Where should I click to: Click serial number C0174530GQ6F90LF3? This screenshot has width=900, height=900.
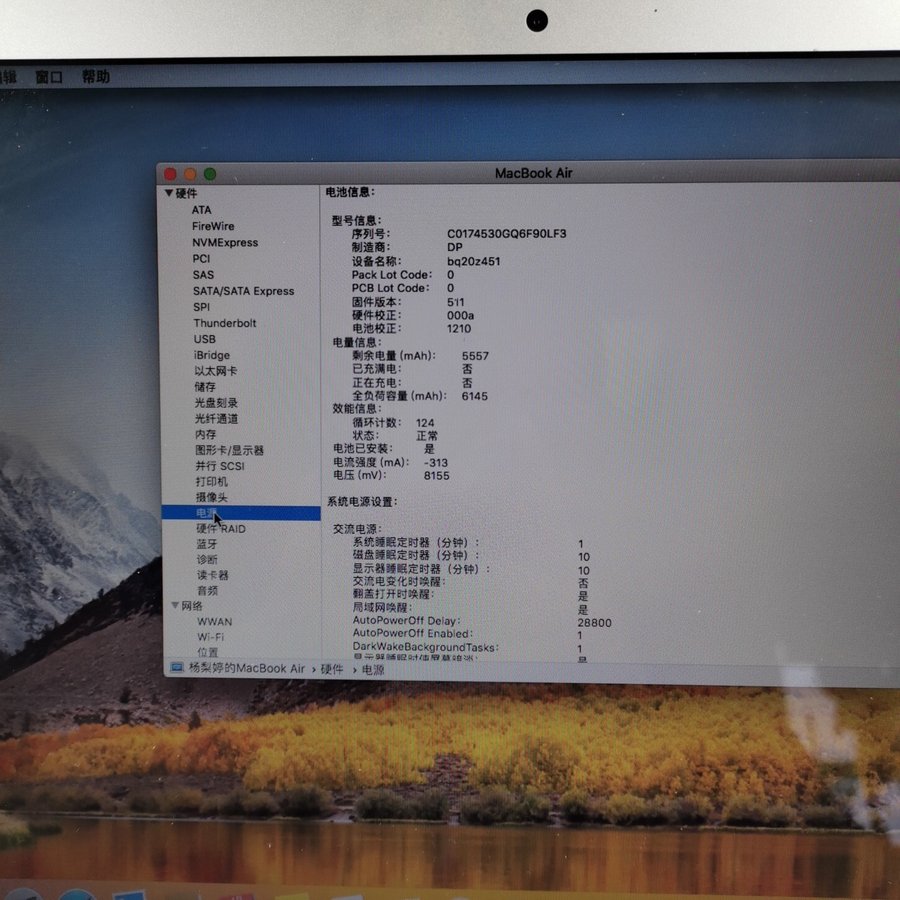[507, 234]
